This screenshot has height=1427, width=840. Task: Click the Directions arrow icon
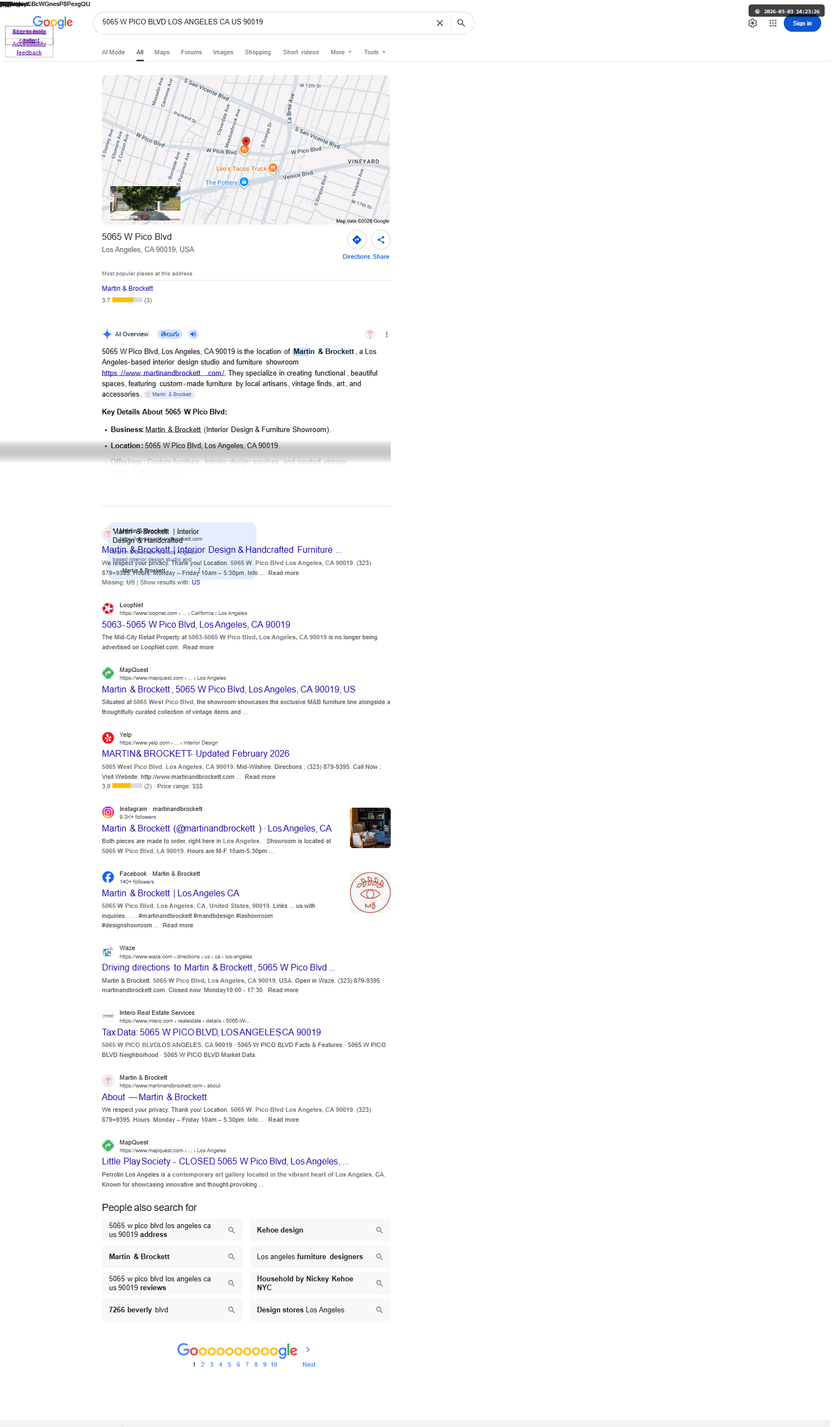coord(360,243)
